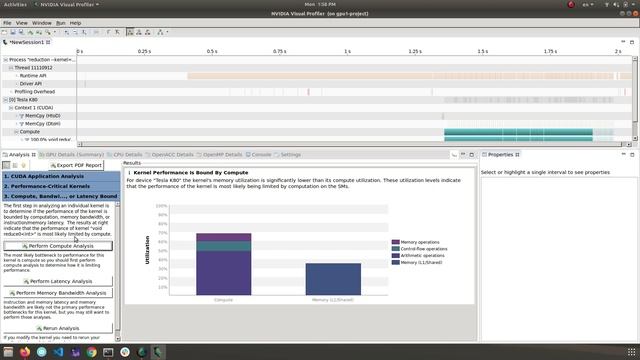This screenshot has width=640, height=360.
Task: Click the new session toolbar icon
Action: coord(4,32)
